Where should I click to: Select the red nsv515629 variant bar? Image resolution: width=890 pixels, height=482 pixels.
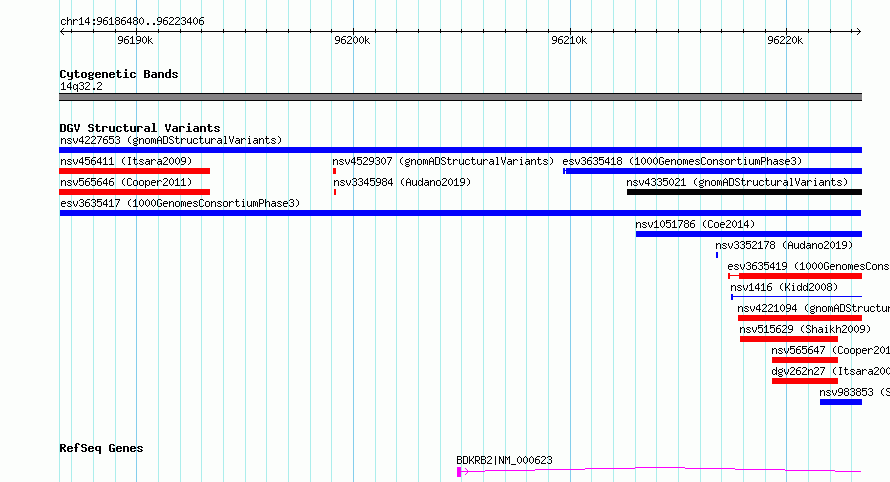click(x=789, y=339)
